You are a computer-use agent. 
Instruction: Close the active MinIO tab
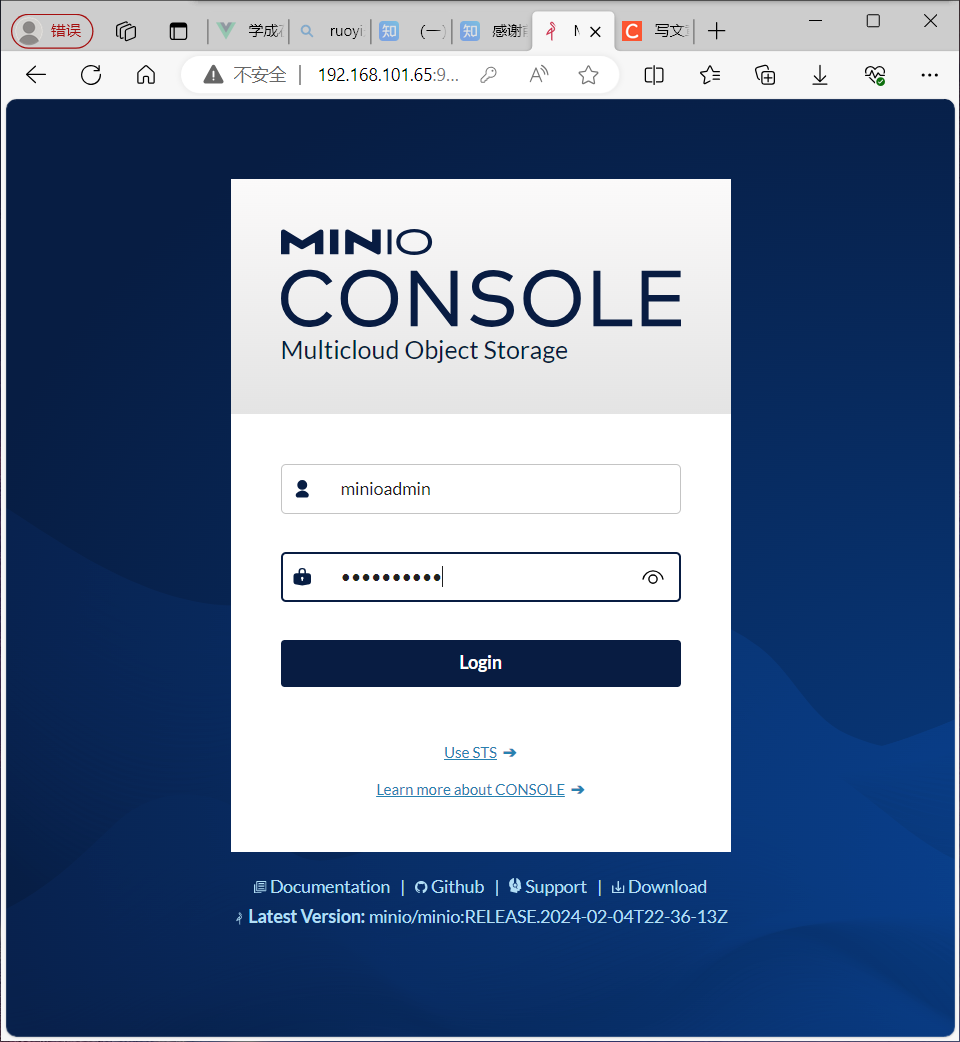pos(595,31)
